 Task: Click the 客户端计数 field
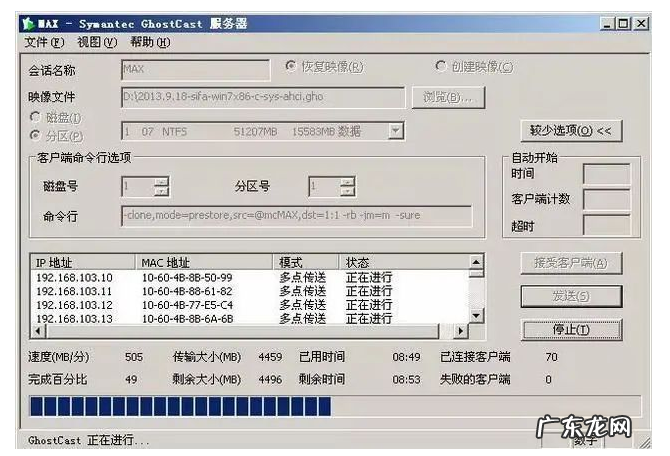click(x=607, y=200)
